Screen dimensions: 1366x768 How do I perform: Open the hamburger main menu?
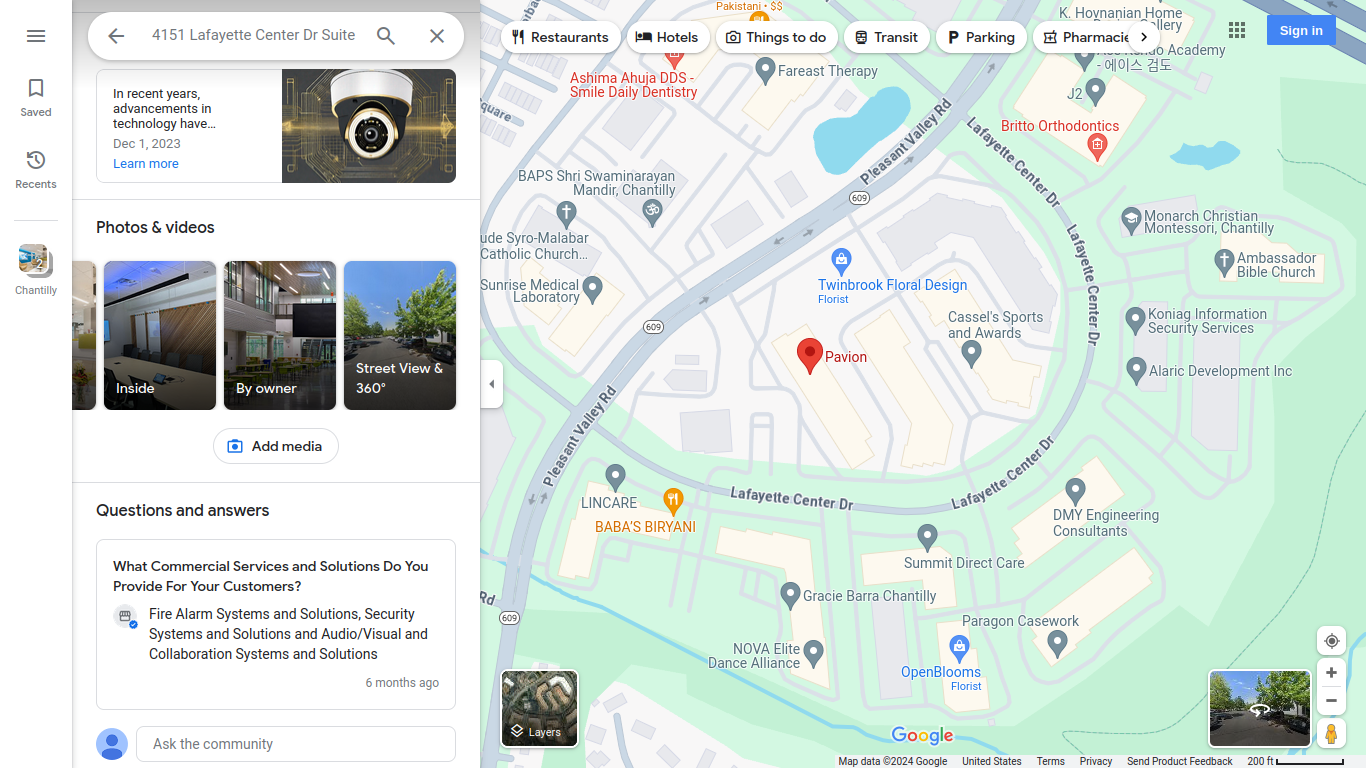point(36,36)
